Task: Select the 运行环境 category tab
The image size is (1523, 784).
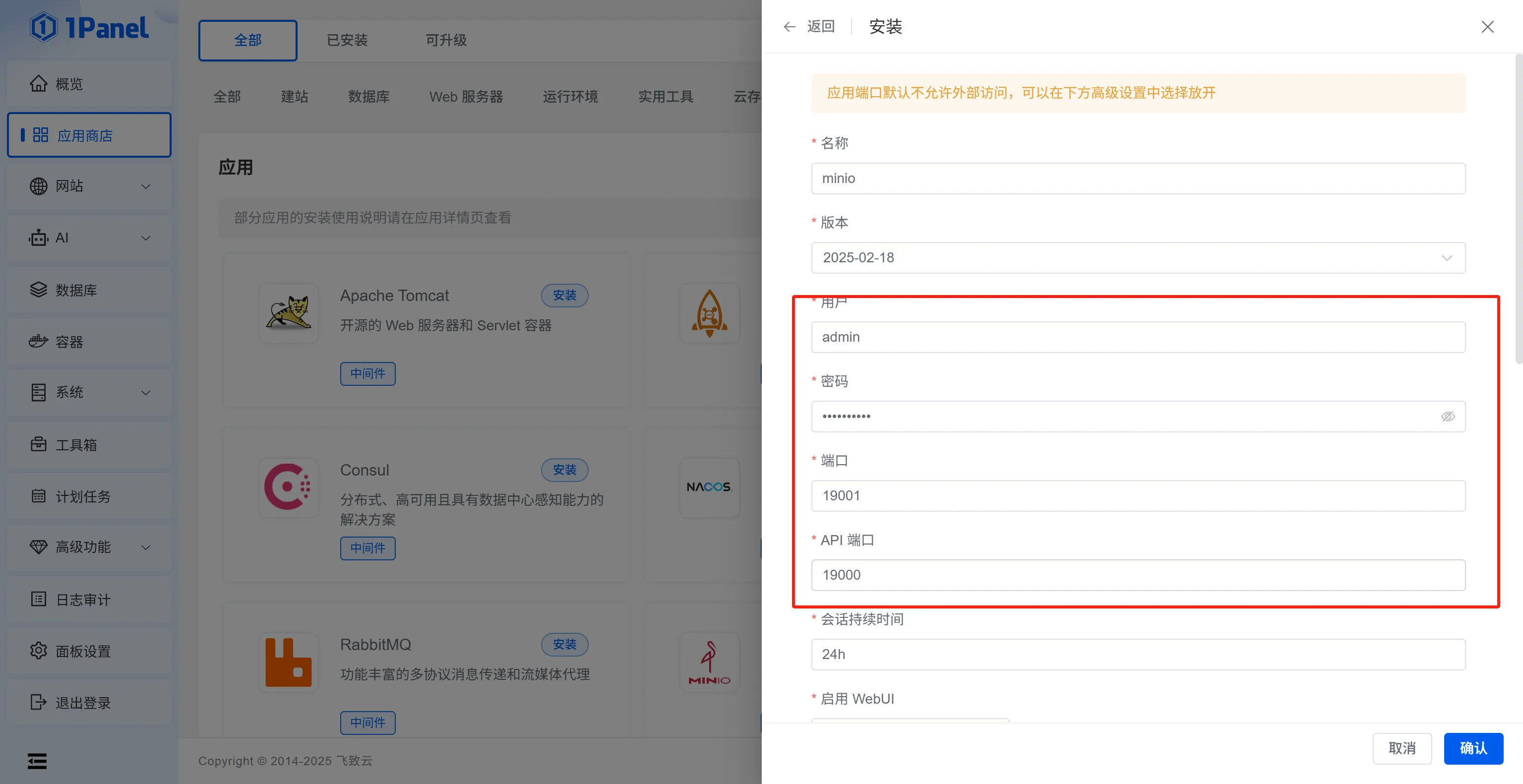Action: click(x=570, y=96)
